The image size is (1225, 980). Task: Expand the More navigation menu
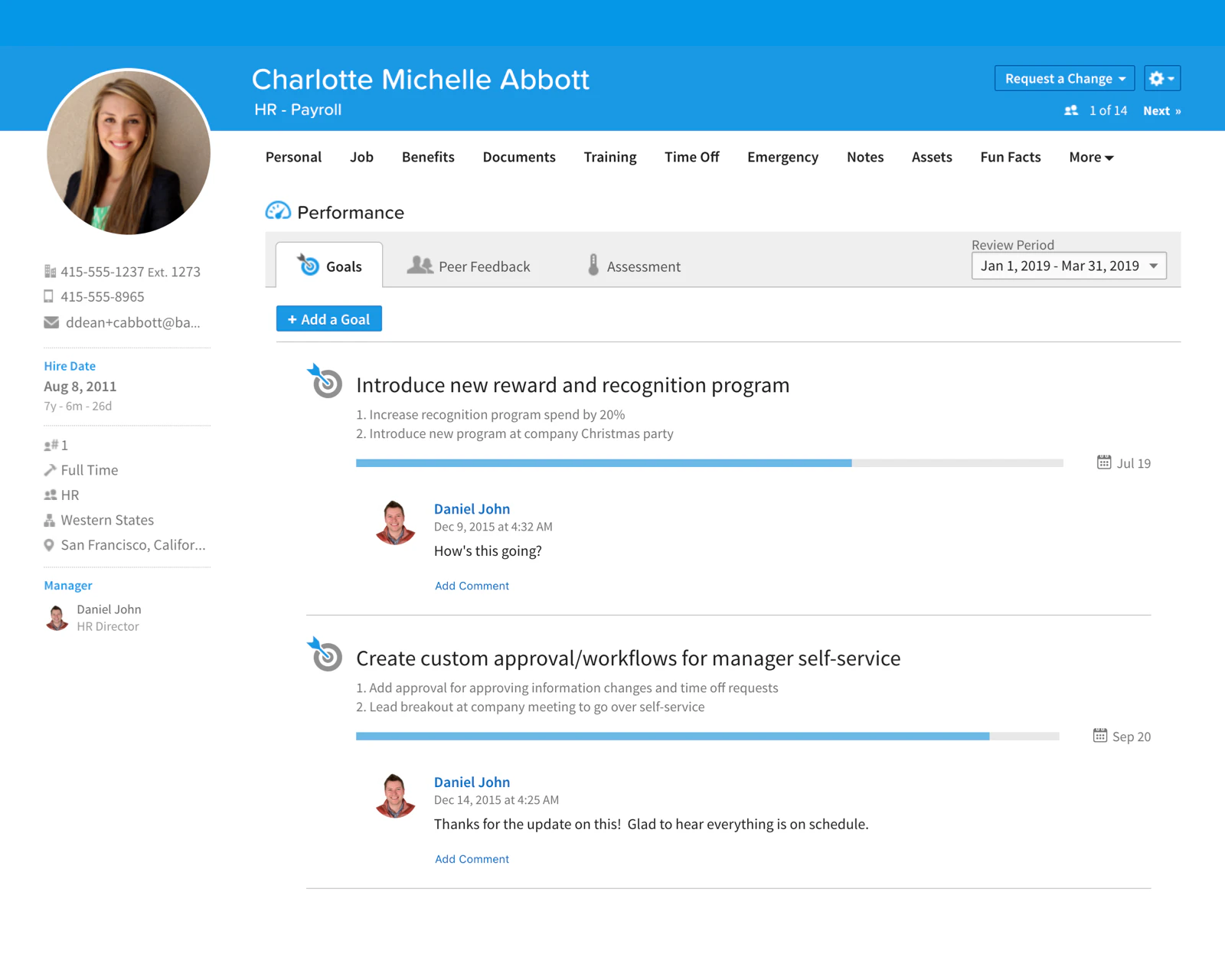(1091, 157)
